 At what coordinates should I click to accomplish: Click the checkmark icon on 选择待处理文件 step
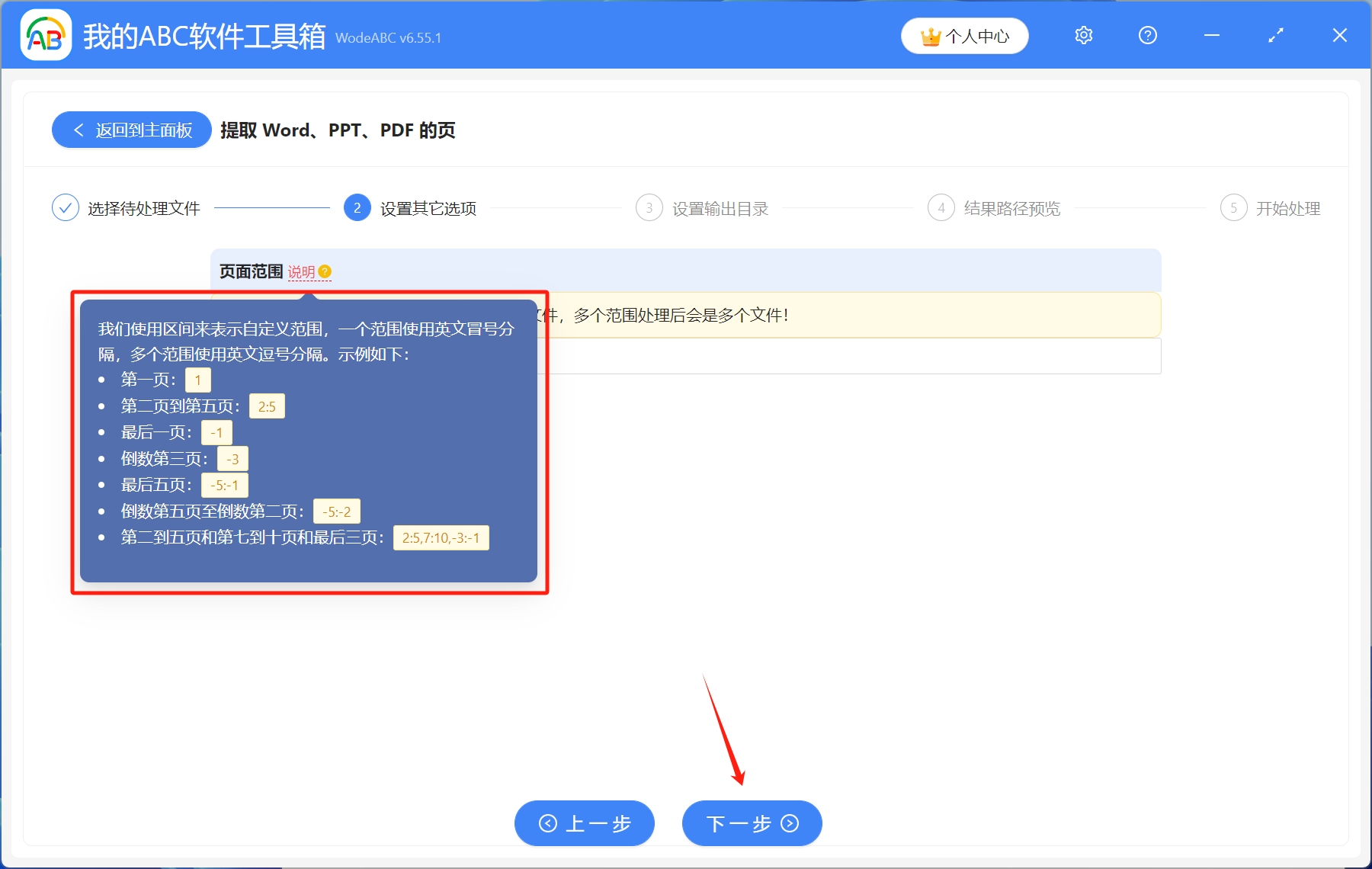tap(66, 207)
